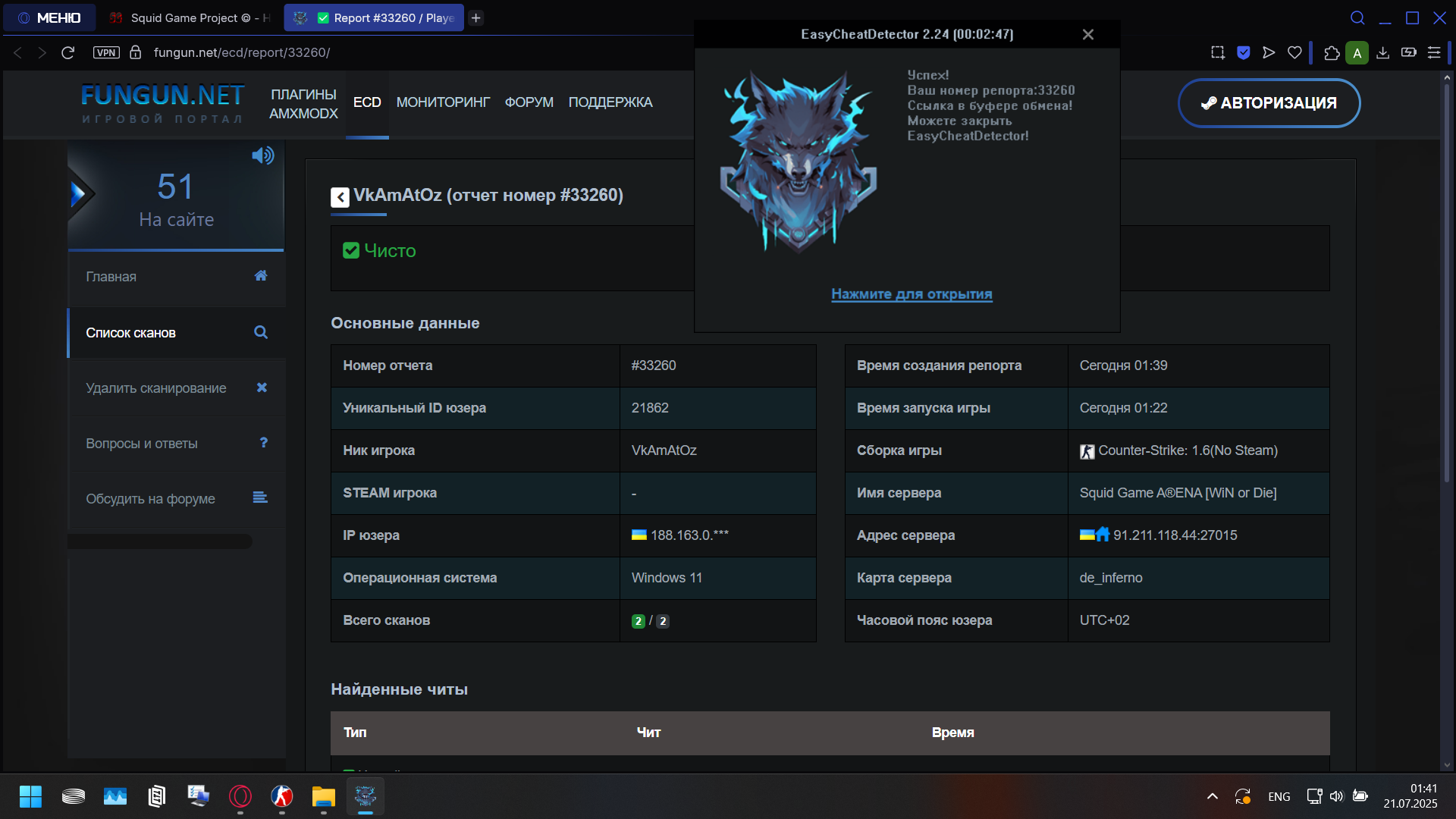Toggle the VPN badge in address bar
1456x819 pixels.
click(106, 52)
